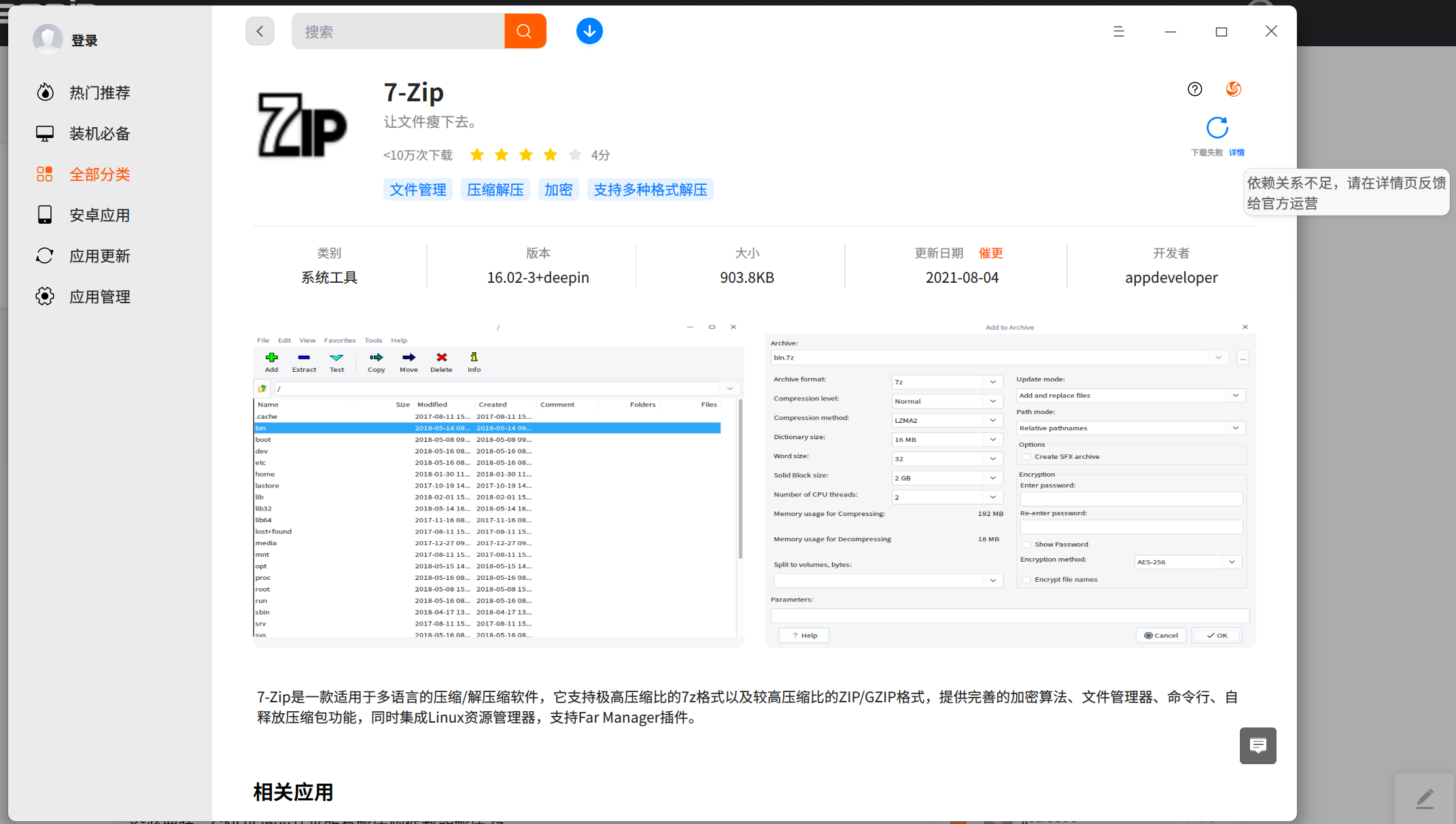The width and height of the screenshot is (1456, 824).
Task: Select 安卓应用 in the sidebar
Action: [x=99, y=216]
